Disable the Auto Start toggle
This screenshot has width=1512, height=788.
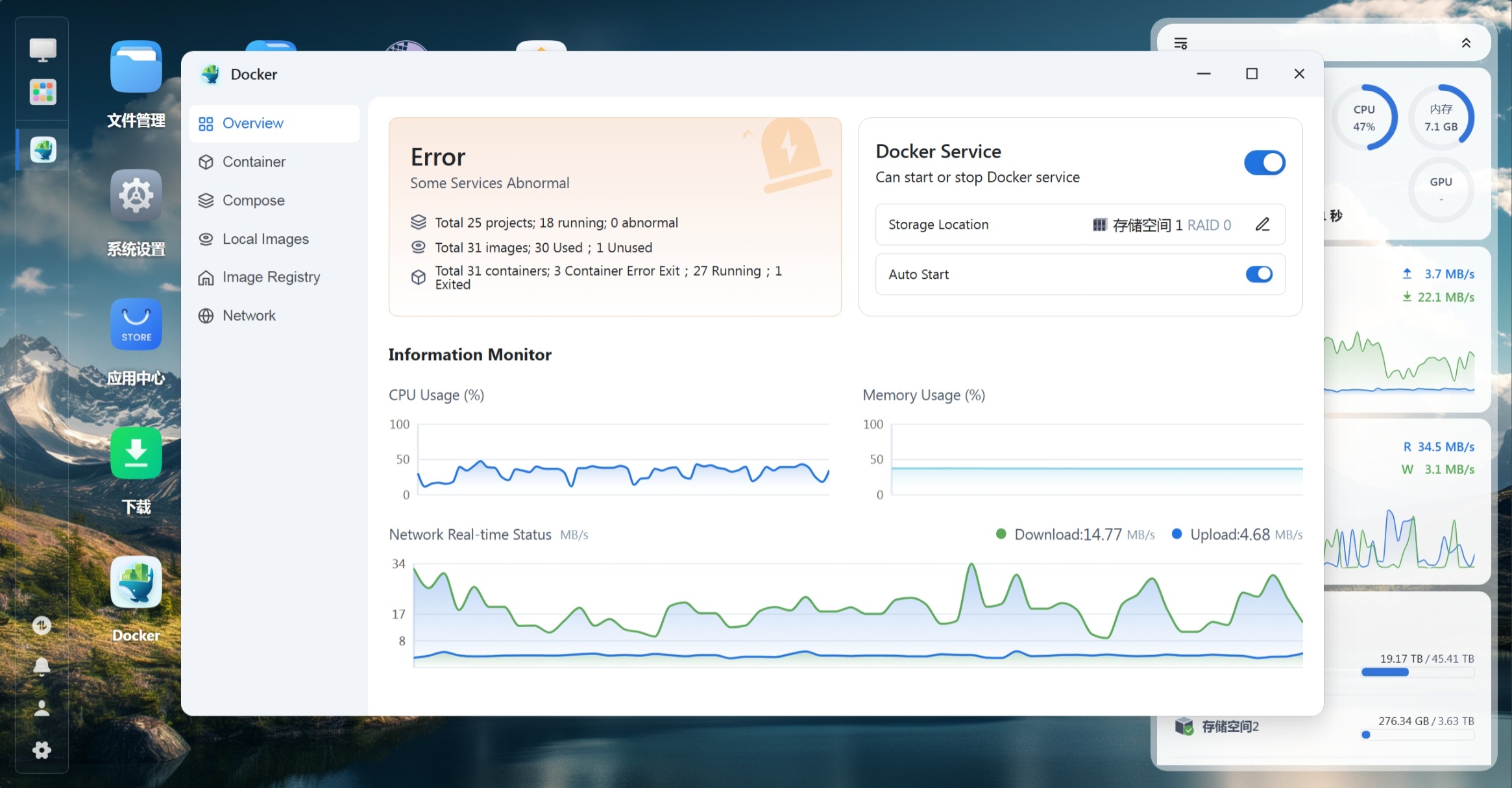tap(1258, 274)
